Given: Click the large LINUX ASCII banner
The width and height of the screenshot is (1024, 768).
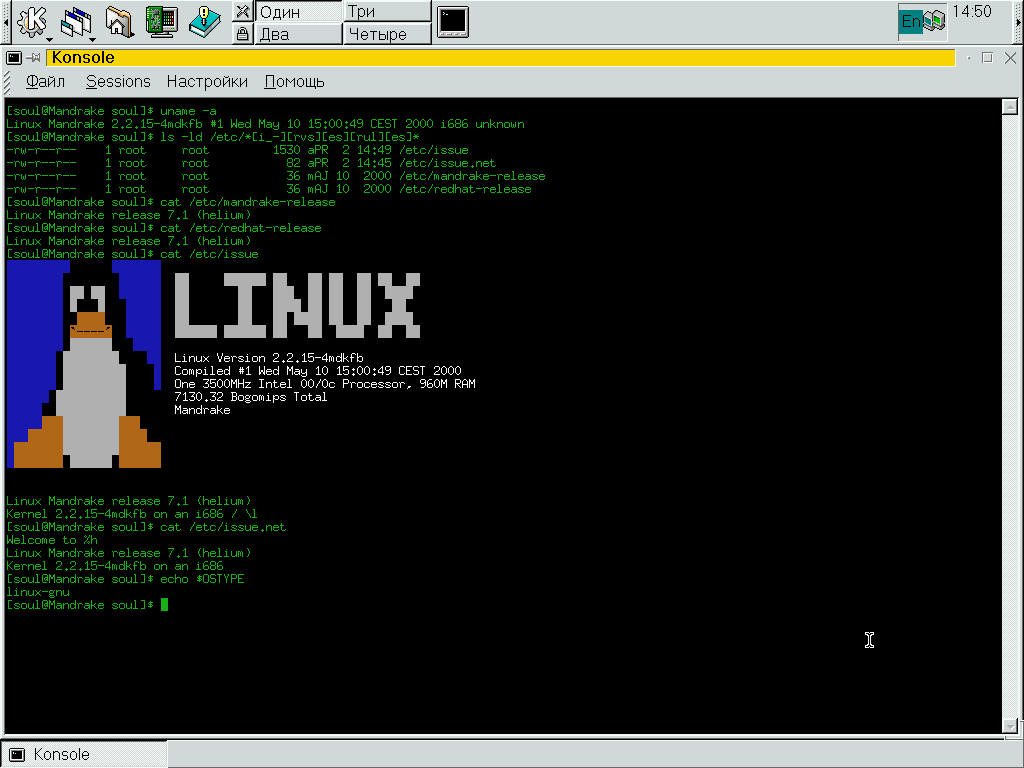Looking at the screenshot, I should [x=296, y=306].
